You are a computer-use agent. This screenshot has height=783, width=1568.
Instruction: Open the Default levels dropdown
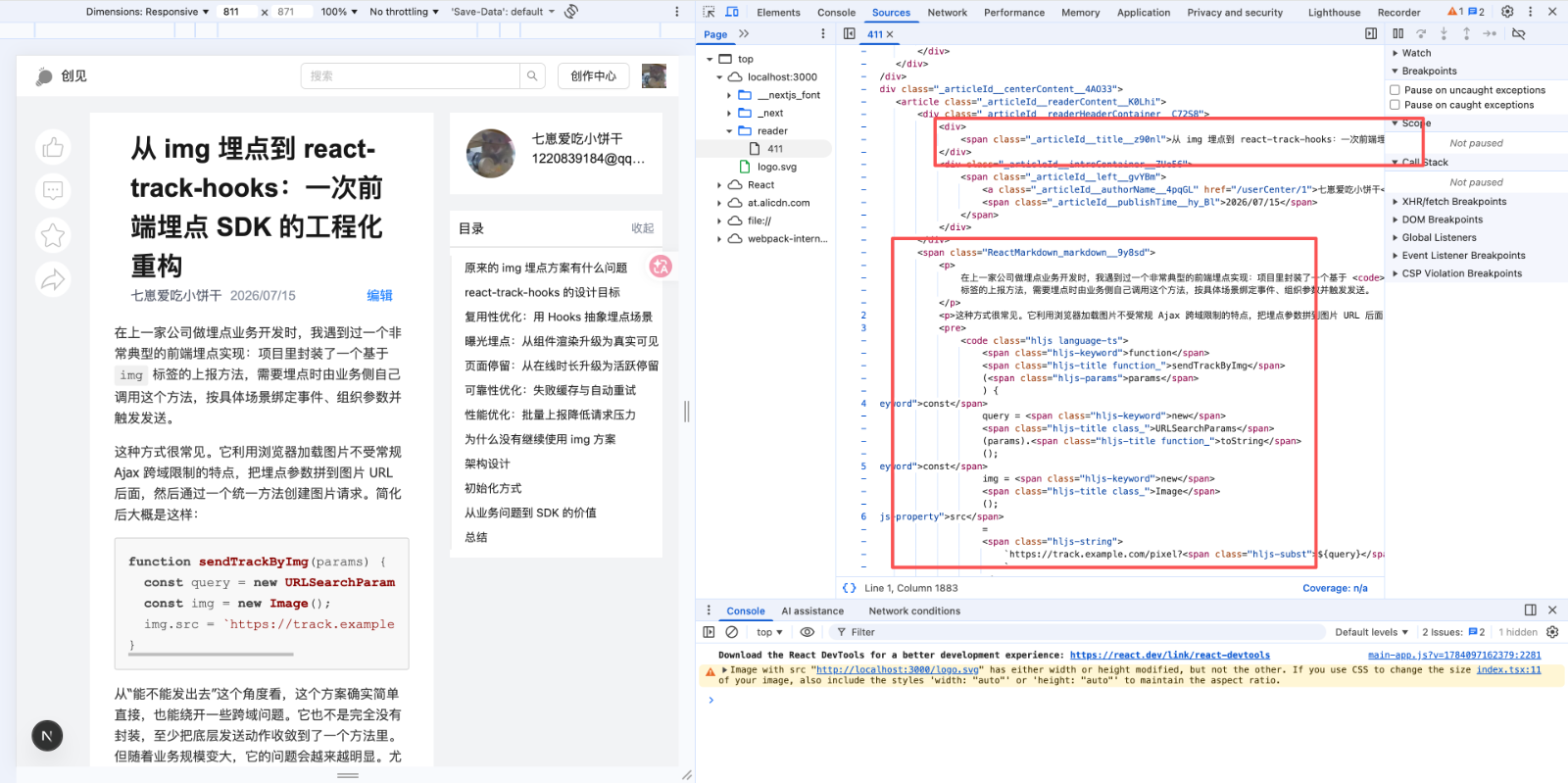click(1371, 632)
